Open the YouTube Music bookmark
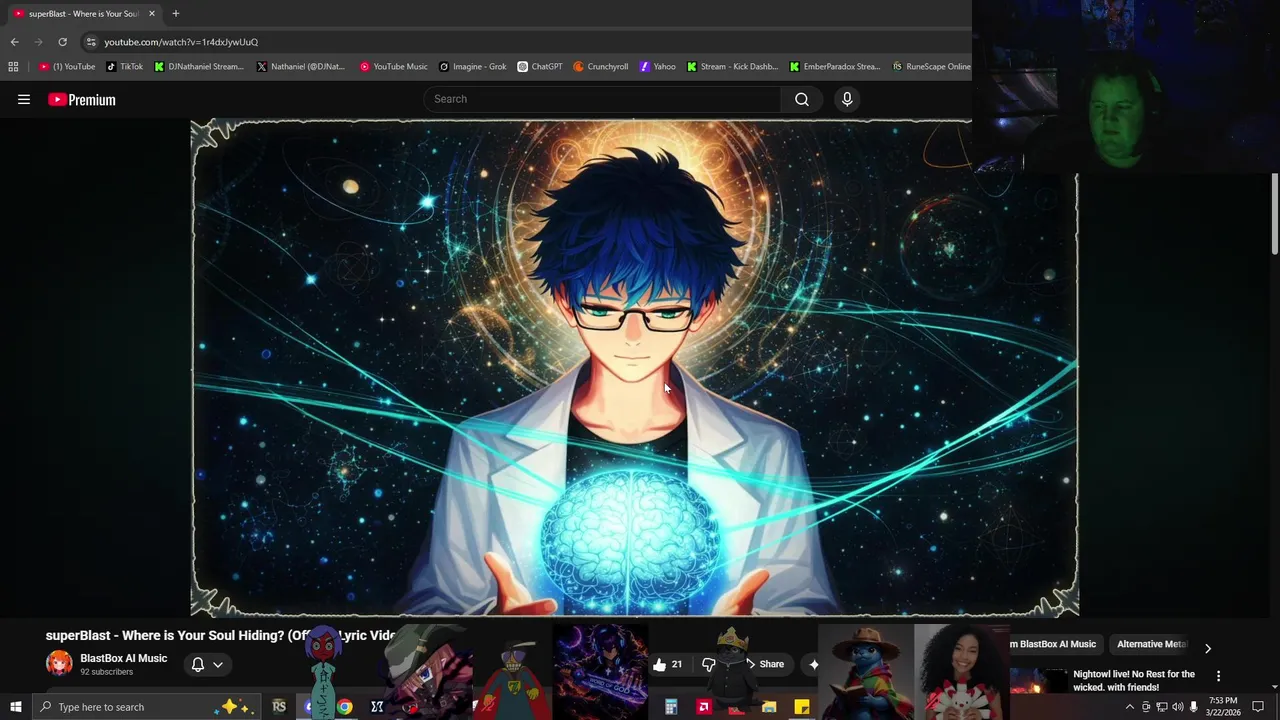Screen dimensions: 1280x720 coord(394,67)
